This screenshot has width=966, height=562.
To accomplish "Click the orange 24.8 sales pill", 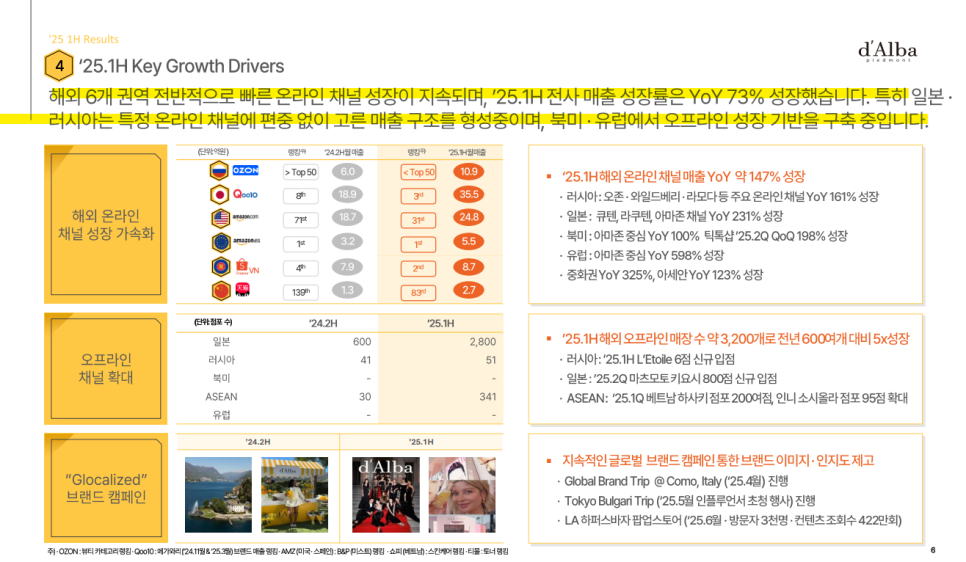I will (x=469, y=217).
